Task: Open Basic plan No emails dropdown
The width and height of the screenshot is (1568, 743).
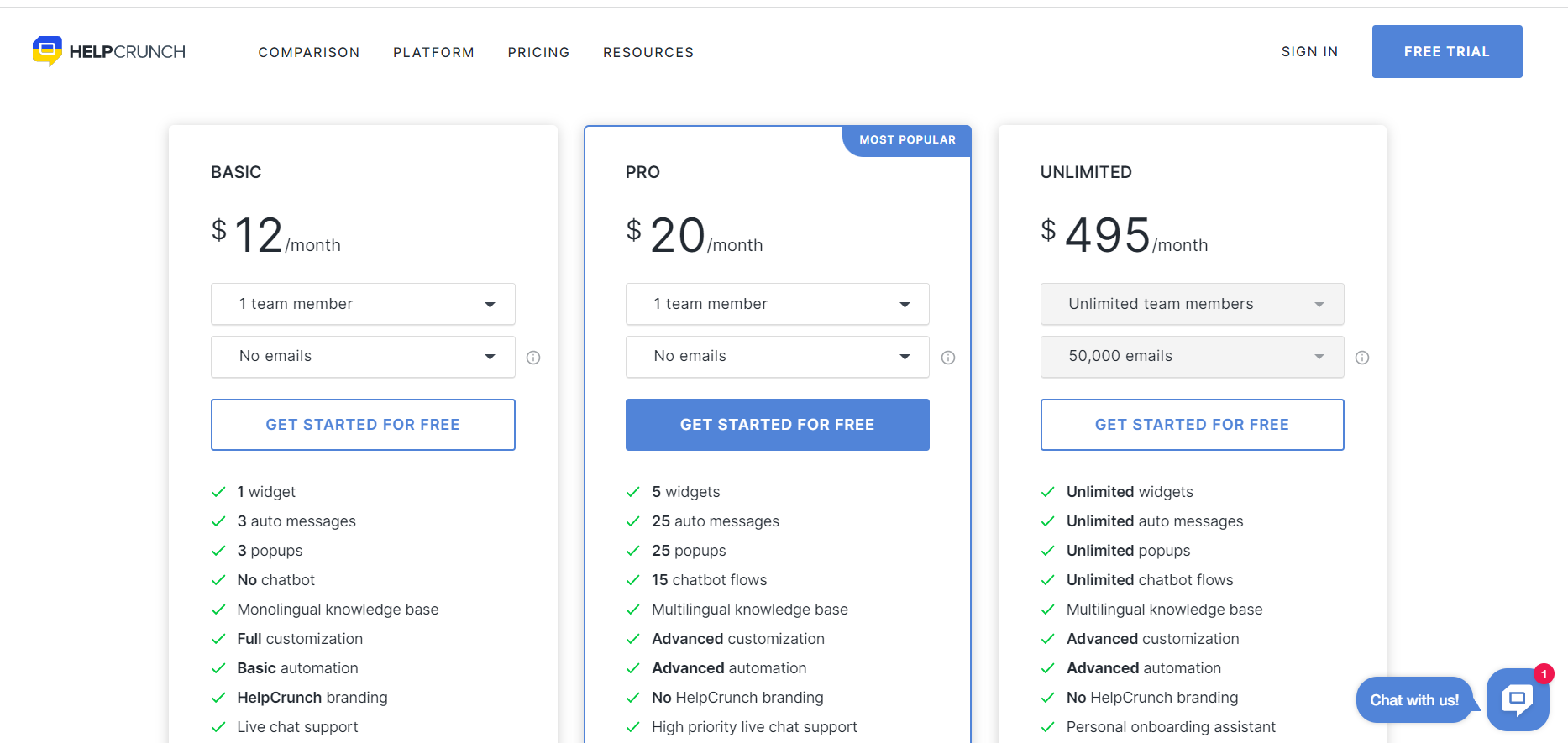Action: pos(363,356)
